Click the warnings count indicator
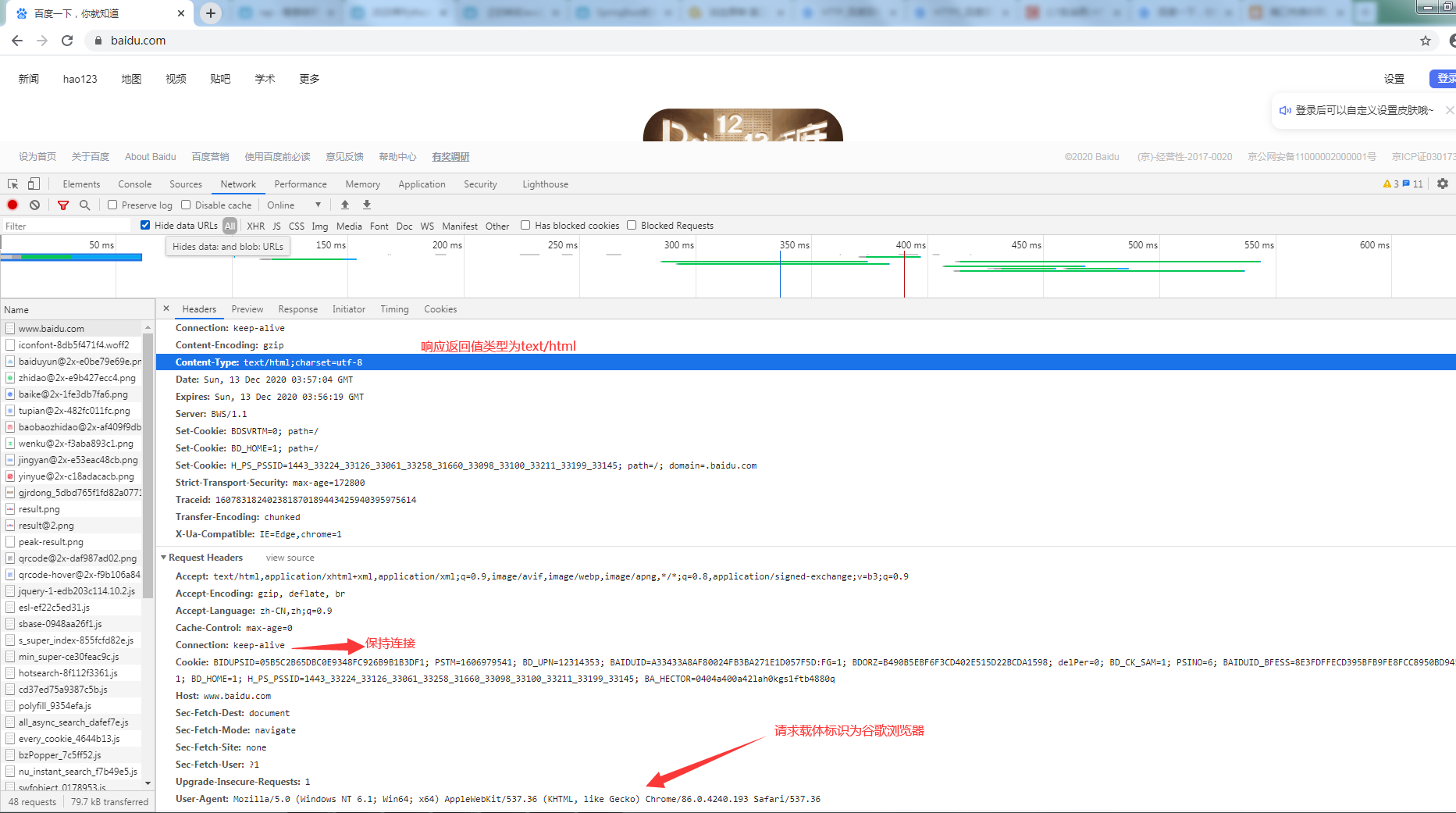Image resolution: width=1456 pixels, height=813 pixels. pos(1391,184)
